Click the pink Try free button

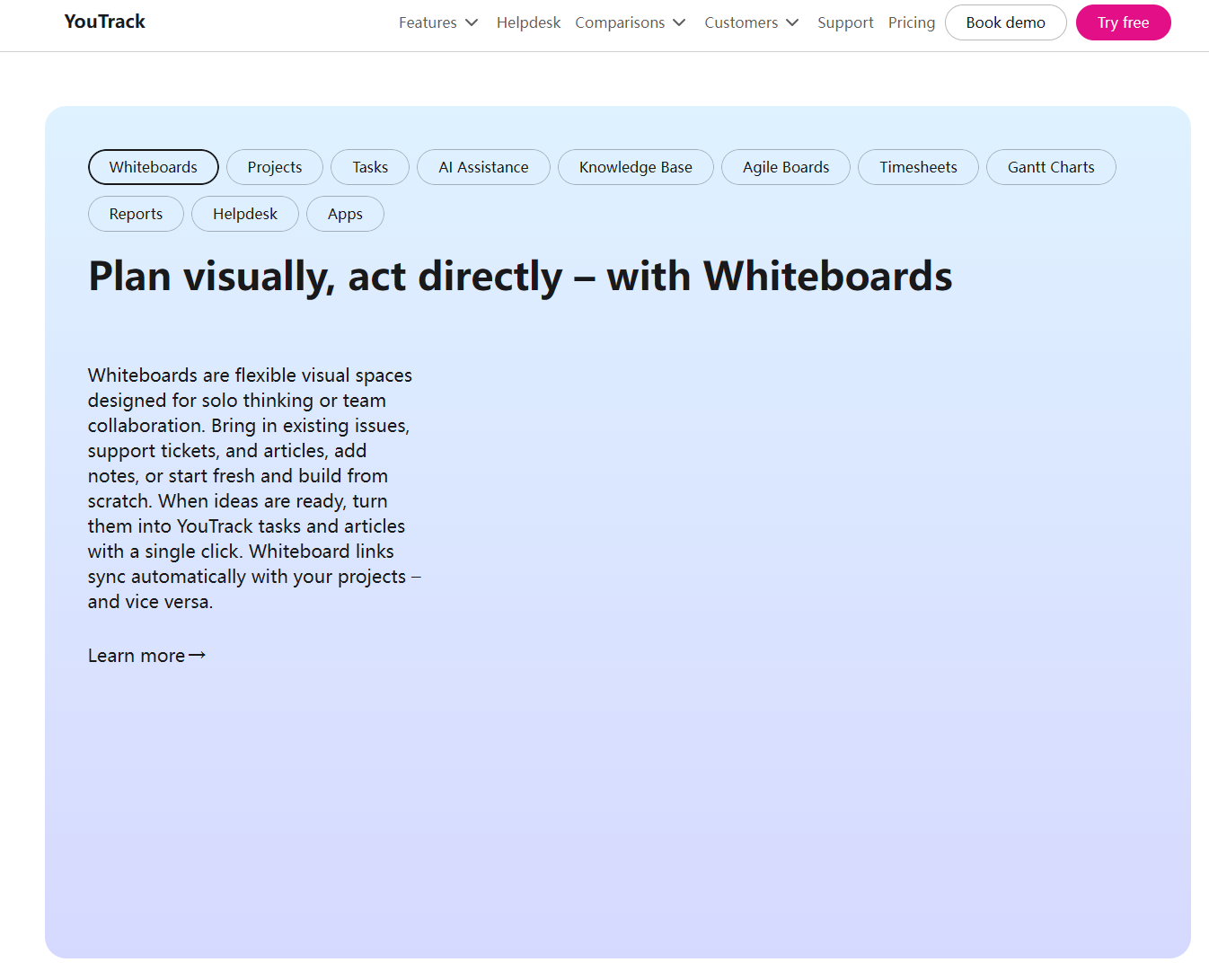point(1123,22)
